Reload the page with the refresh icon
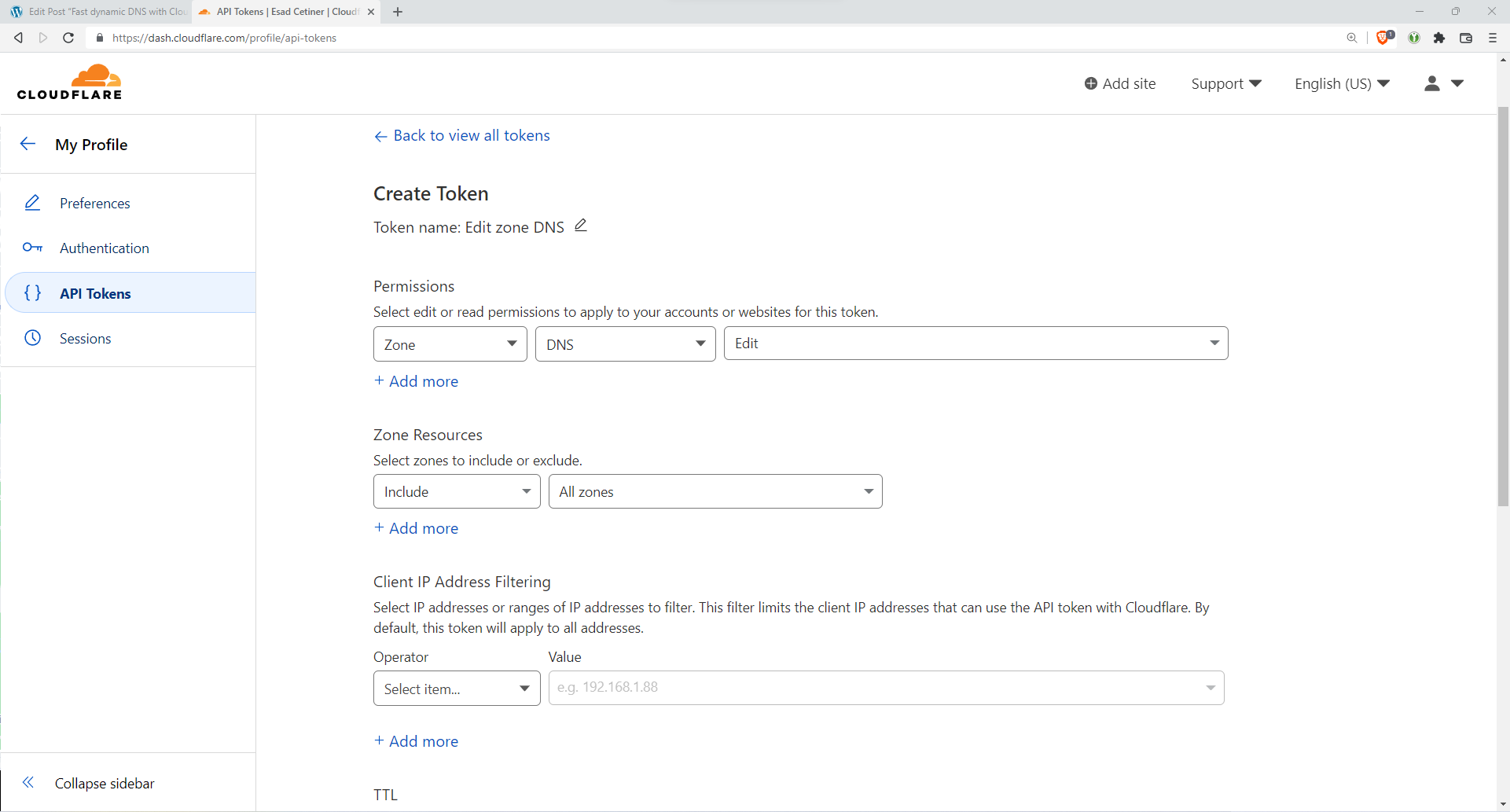 [x=68, y=38]
